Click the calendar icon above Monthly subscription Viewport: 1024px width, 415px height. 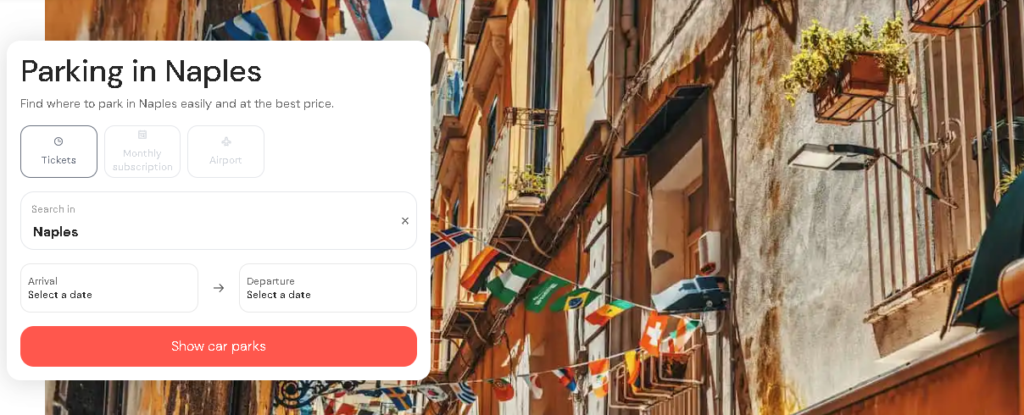pyautogui.click(x=142, y=135)
